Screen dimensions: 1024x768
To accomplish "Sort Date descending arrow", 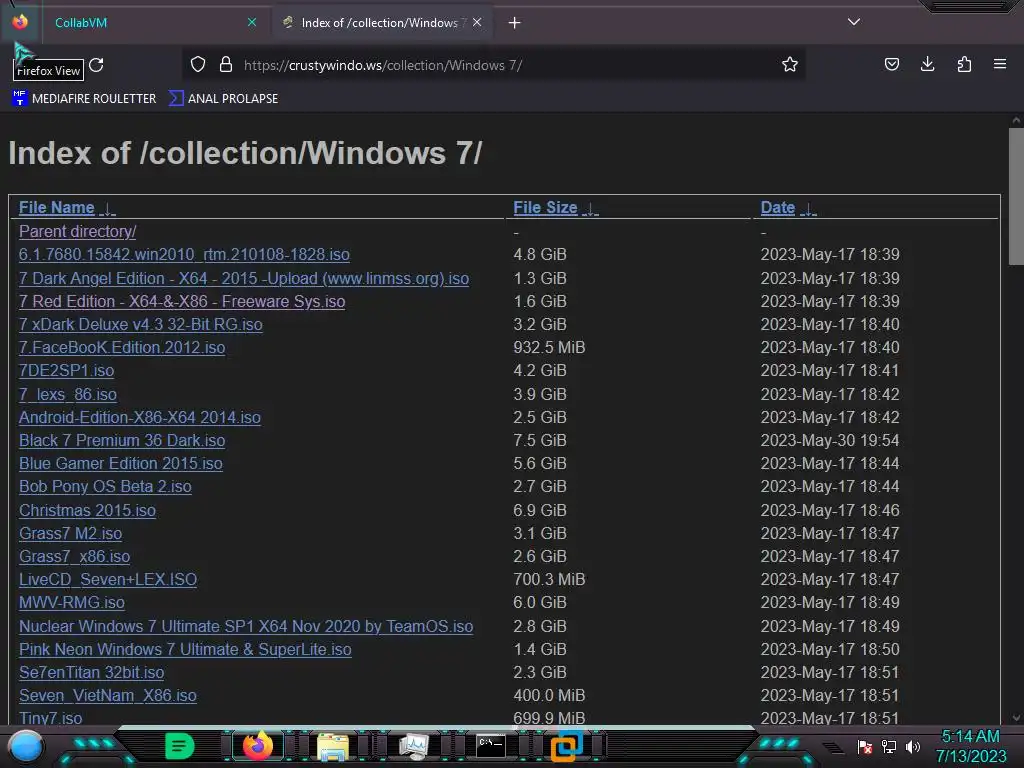I will 808,209.
